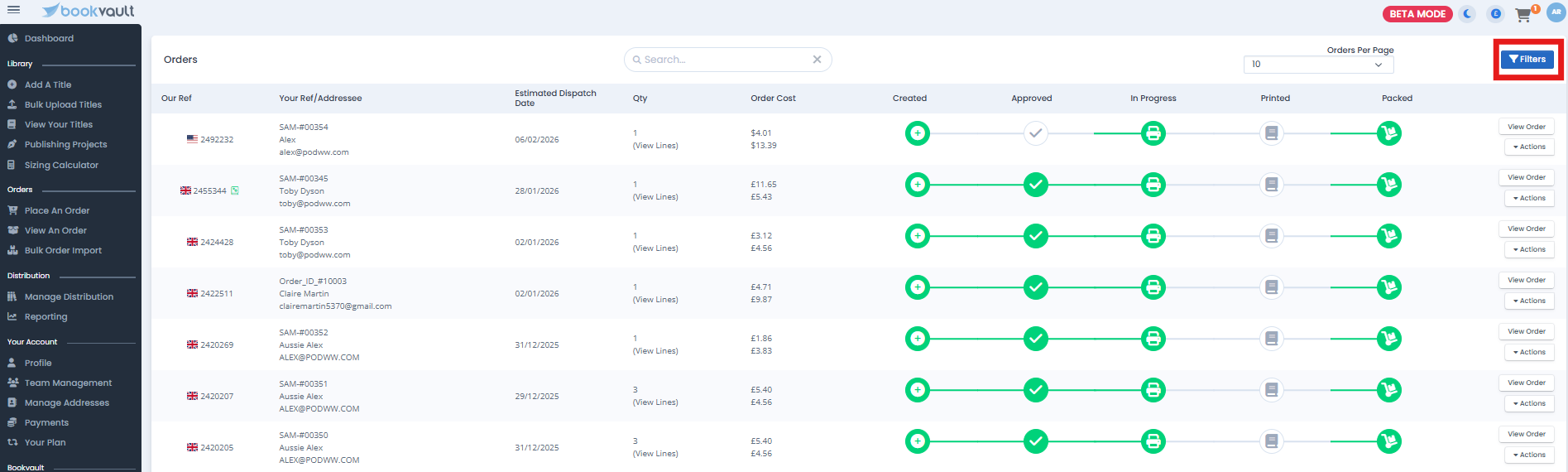The height and width of the screenshot is (472, 1568).
Task: Expand the Orders Per Page dropdown
Action: tap(1318, 65)
